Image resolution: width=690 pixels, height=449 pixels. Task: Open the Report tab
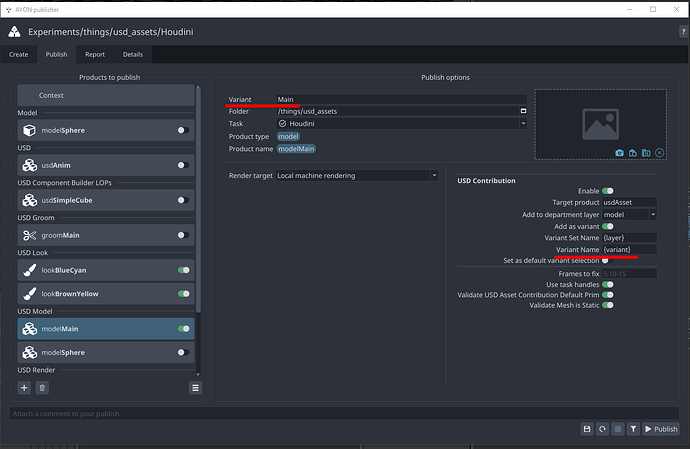coord(95,55)
